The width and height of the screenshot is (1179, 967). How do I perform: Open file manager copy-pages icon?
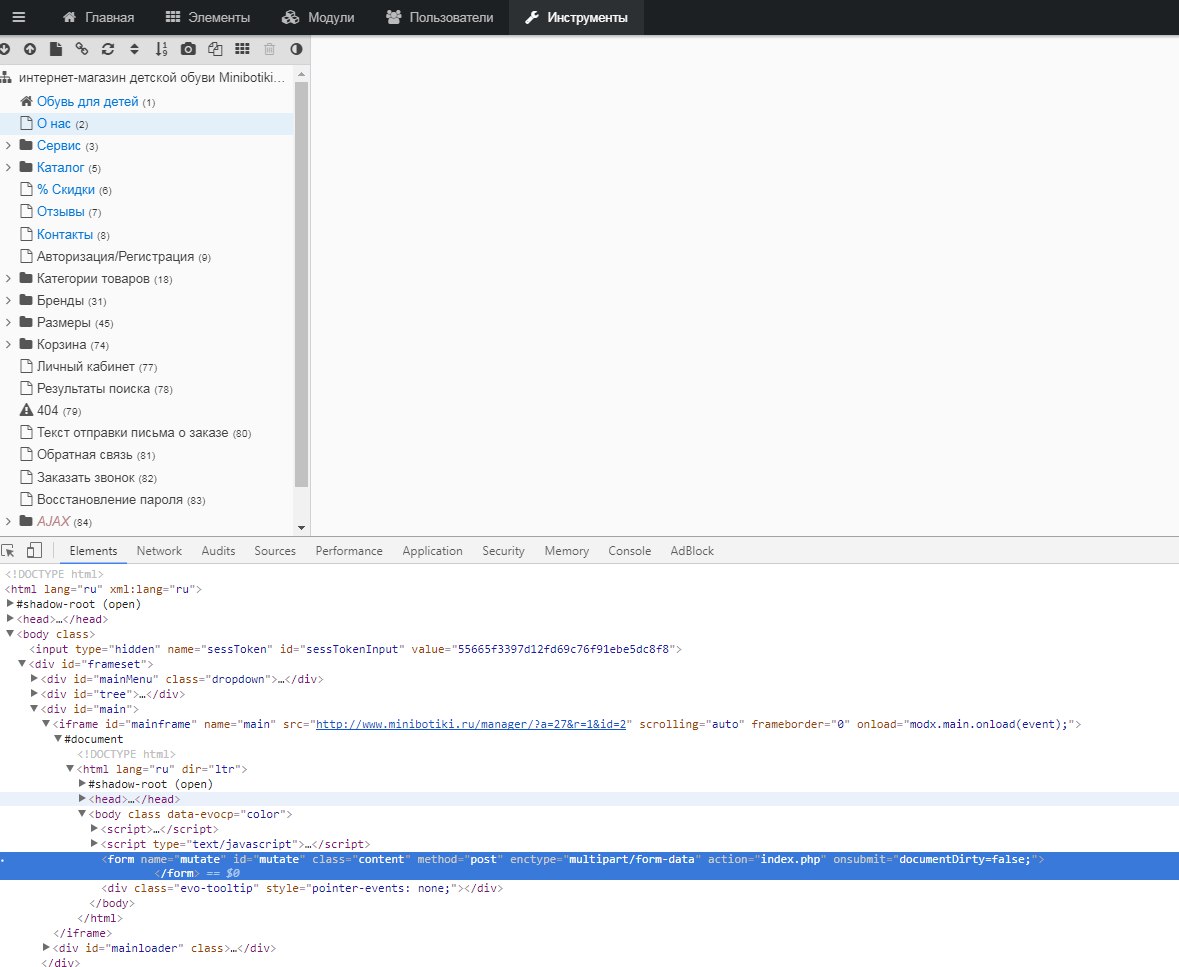pyautogui.click(x=215, y=49)
